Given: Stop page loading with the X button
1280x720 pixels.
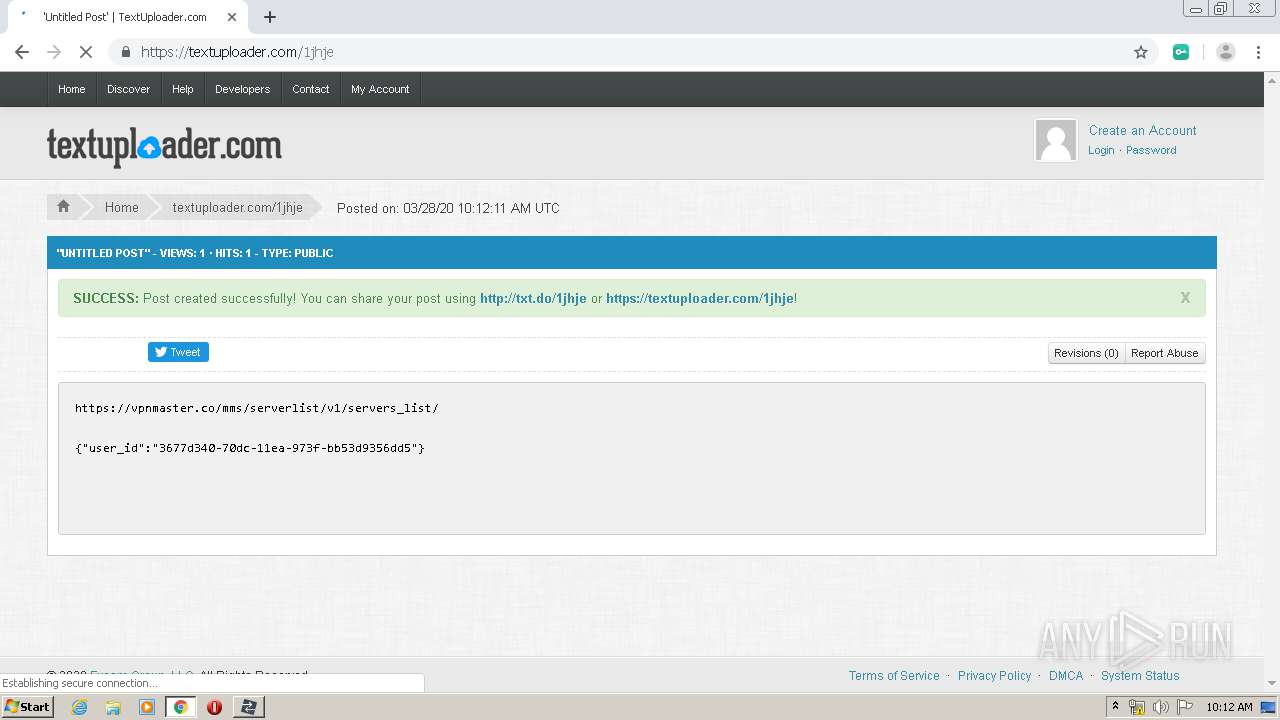Looking at the screenshot, I should (86, 52).
